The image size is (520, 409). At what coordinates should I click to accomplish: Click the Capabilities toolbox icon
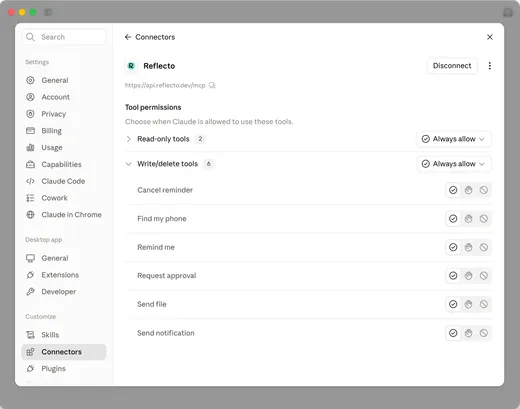30,164
